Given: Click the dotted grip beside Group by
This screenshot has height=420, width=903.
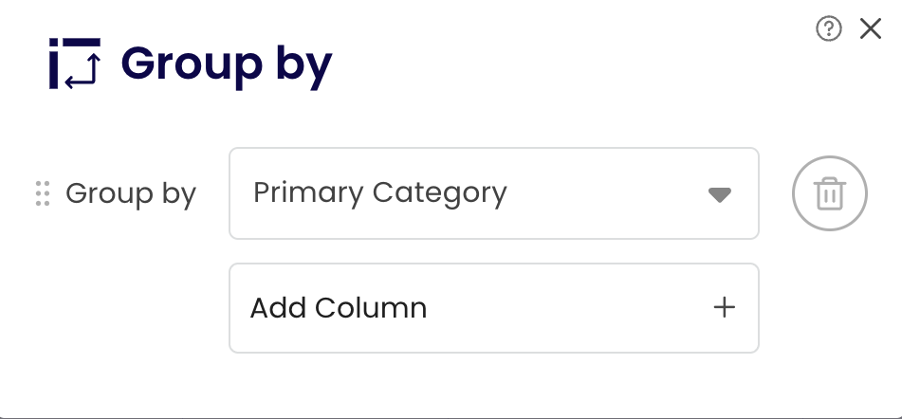Looking at the screenshot, I should pos(42,193).
